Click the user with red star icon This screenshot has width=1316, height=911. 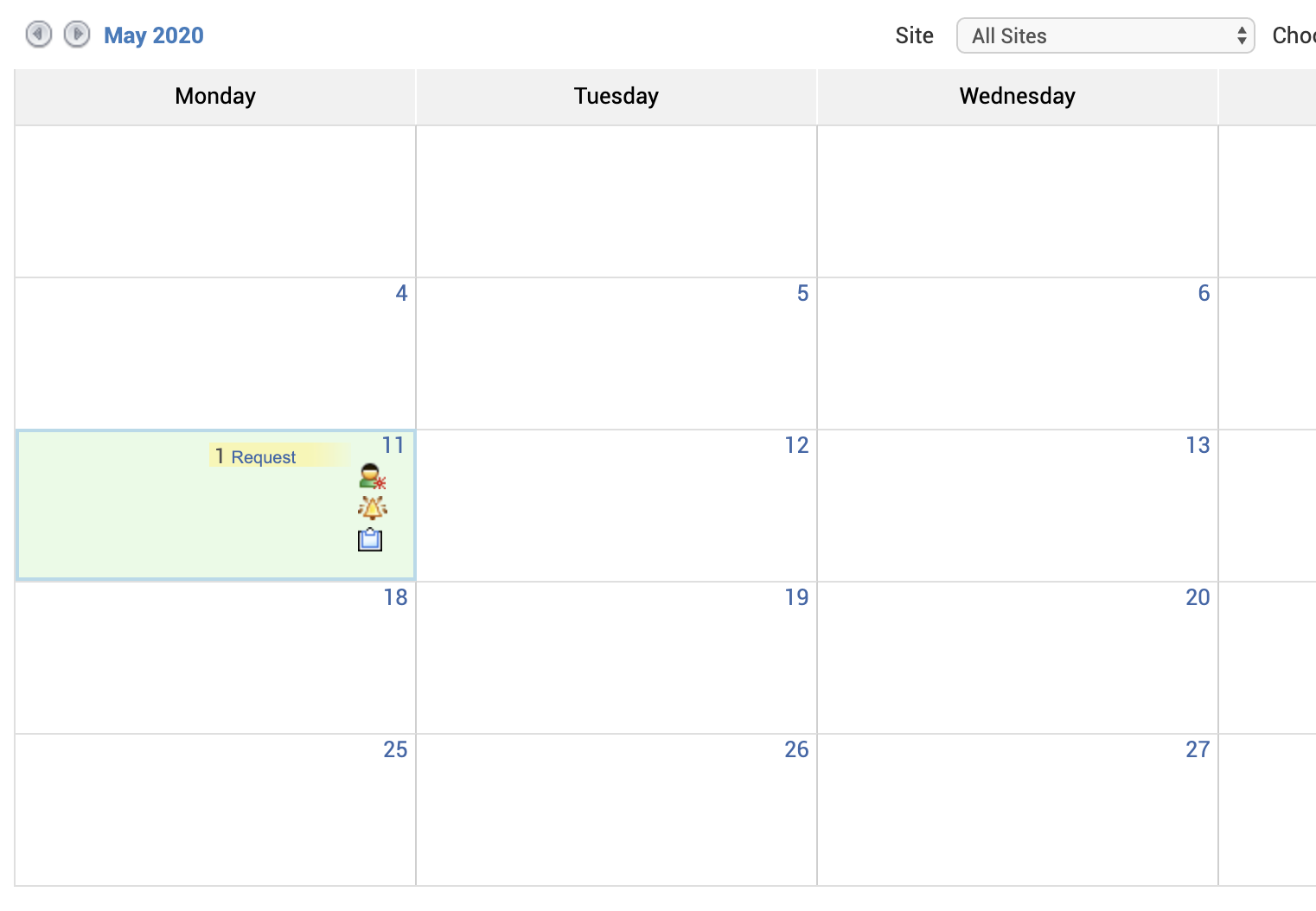coord(372,476)
